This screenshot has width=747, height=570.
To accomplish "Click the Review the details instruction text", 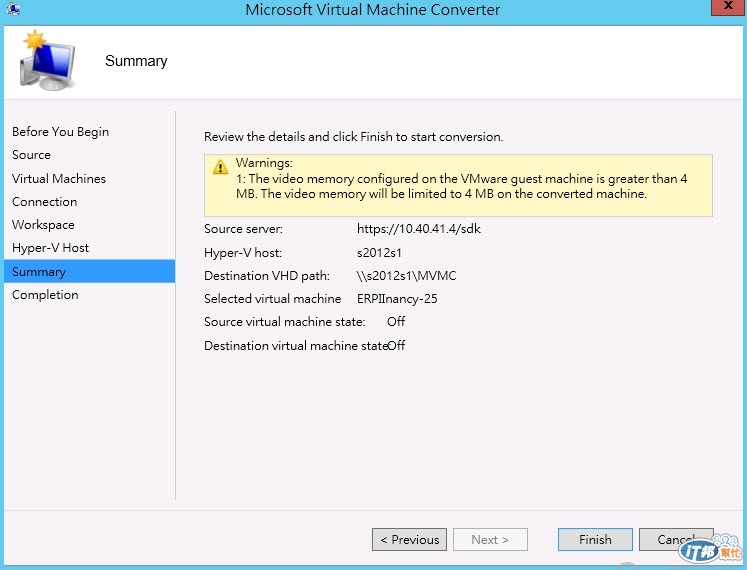I will [x=353, y=137].
